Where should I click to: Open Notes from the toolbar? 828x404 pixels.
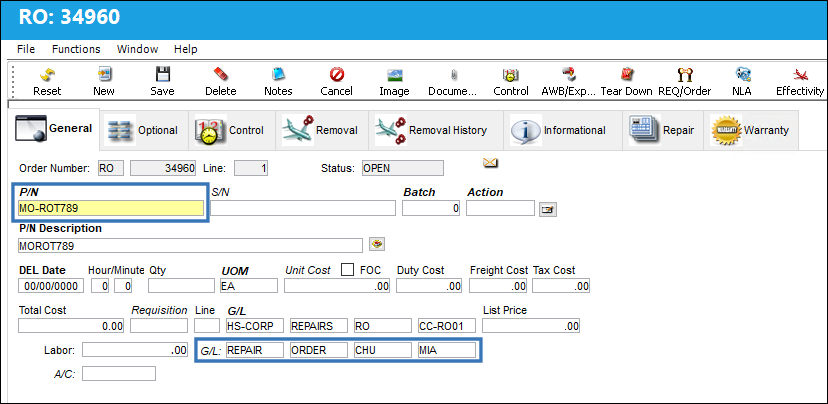tap(278, 74)
